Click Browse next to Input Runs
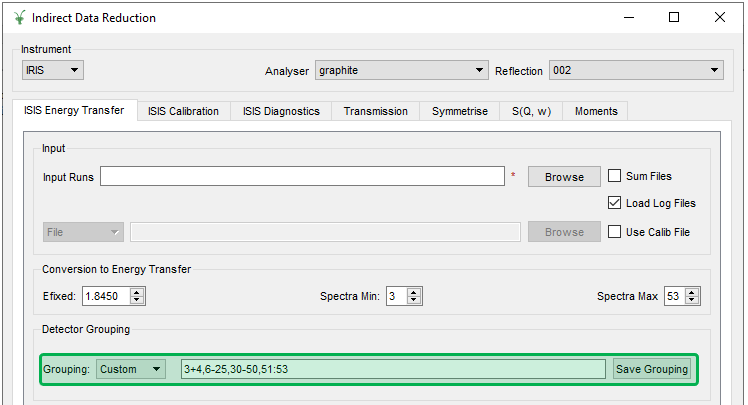 click(x=564, y=177)
